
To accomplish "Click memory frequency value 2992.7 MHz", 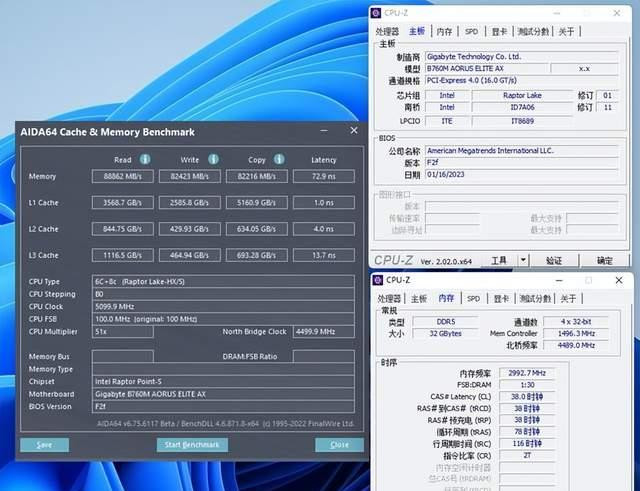I will (x=527, y=373).
